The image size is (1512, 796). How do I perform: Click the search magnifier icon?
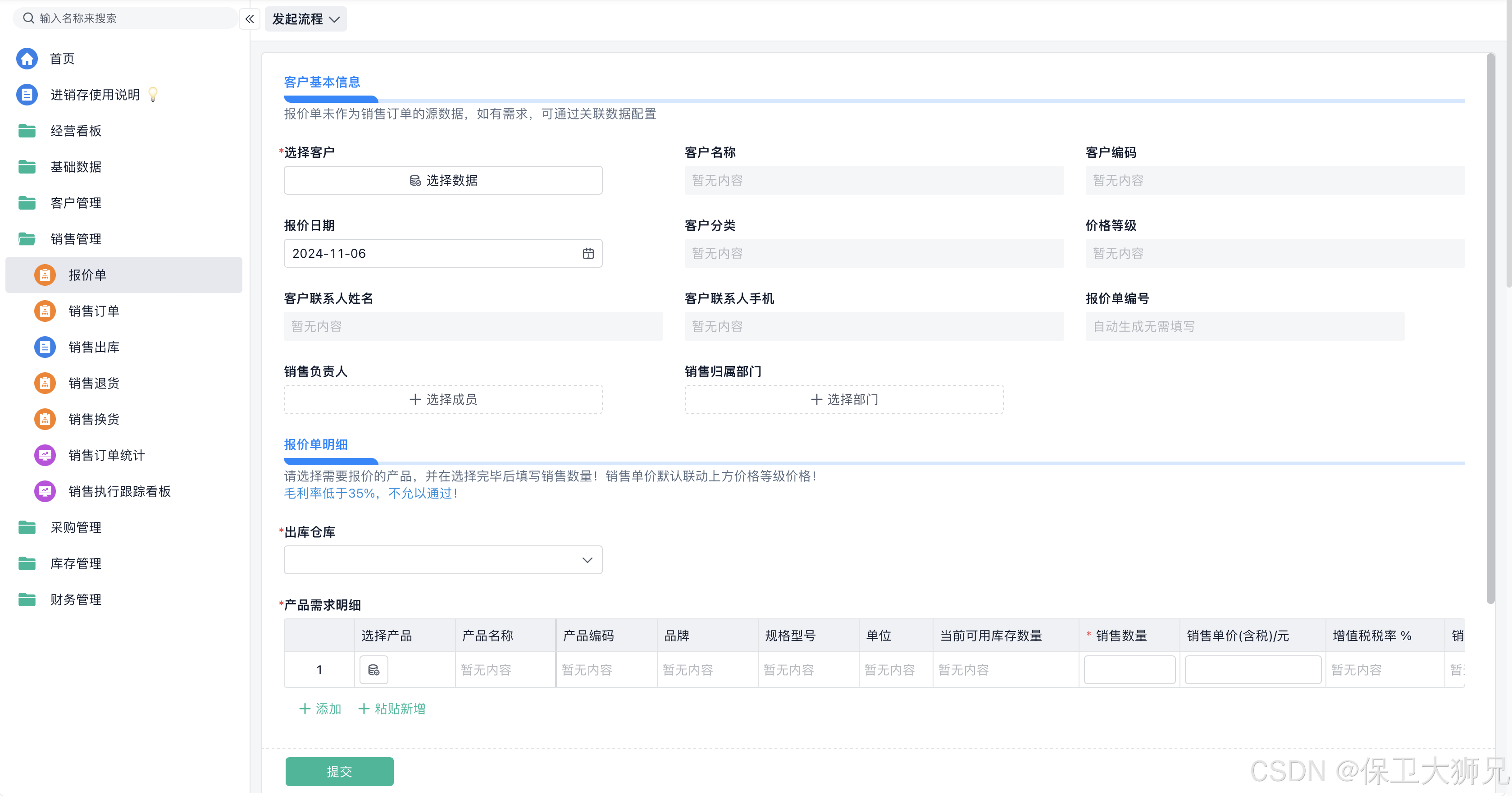pyautogui.click(x=28, y=18)
